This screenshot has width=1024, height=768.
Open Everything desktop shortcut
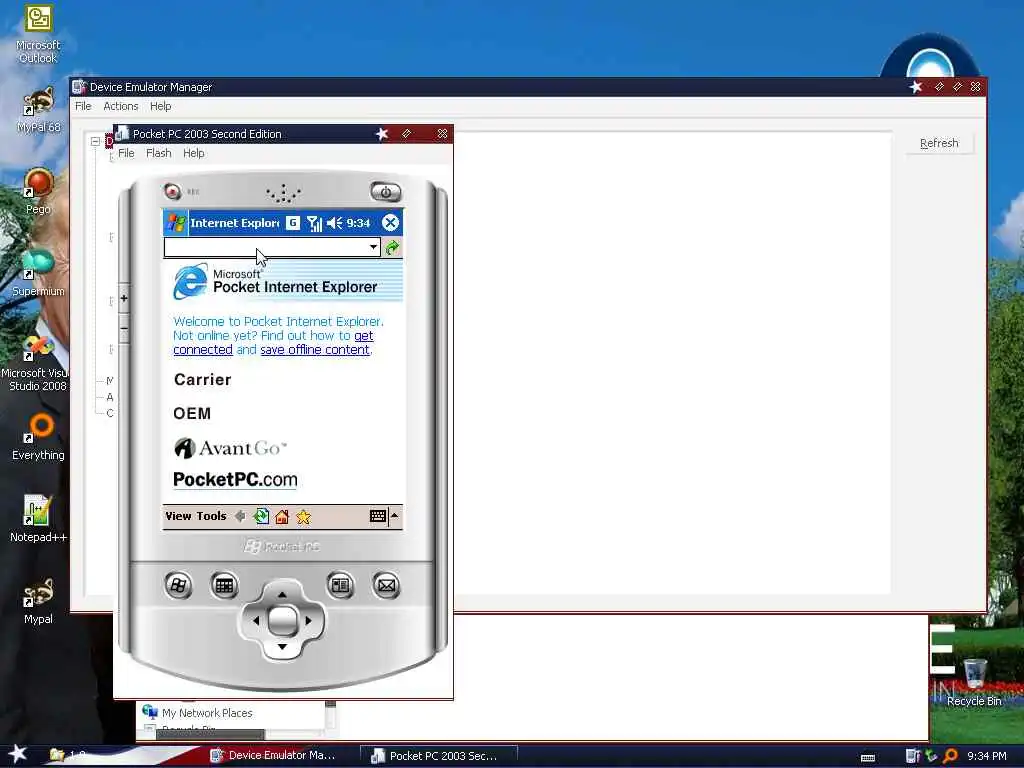38,438
